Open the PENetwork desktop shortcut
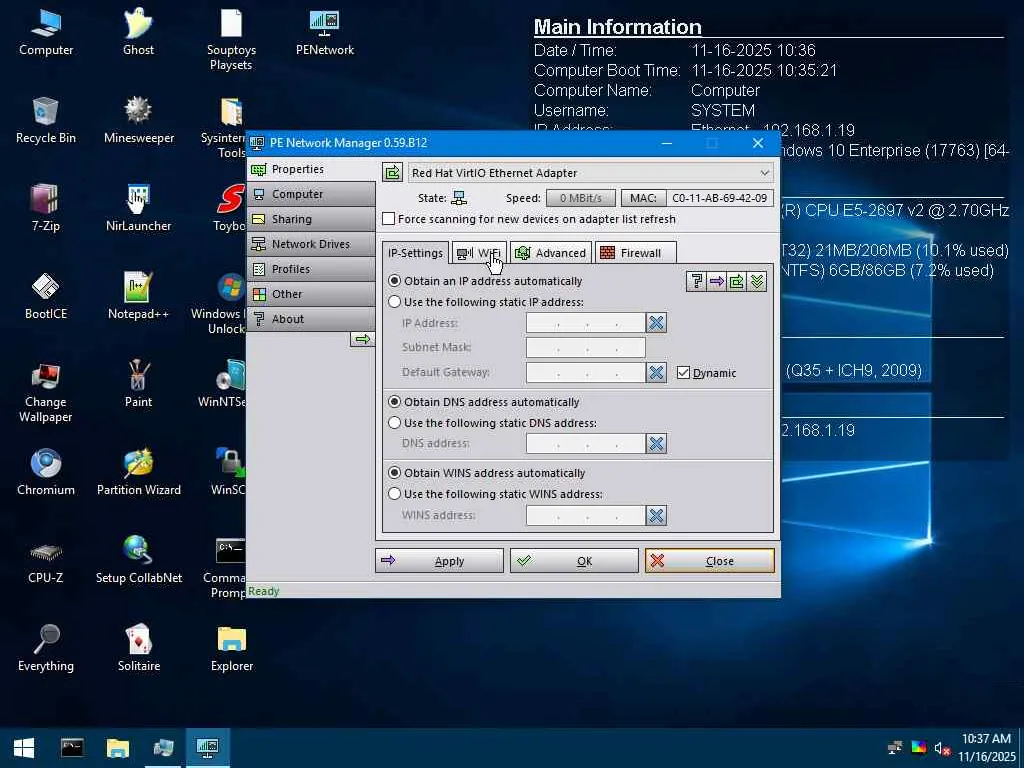1024x768 pixels. coord(325,33)
